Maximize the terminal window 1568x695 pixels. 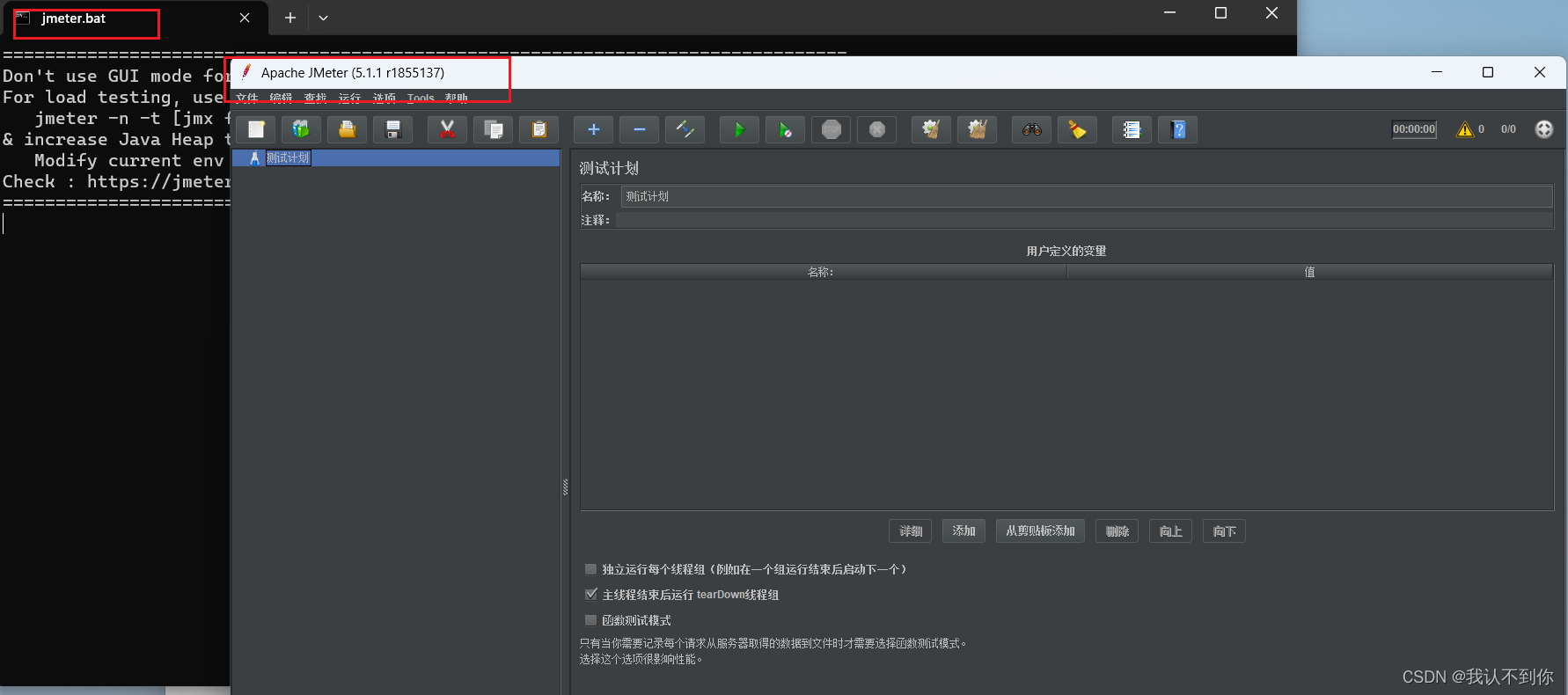pos(1220,13)
